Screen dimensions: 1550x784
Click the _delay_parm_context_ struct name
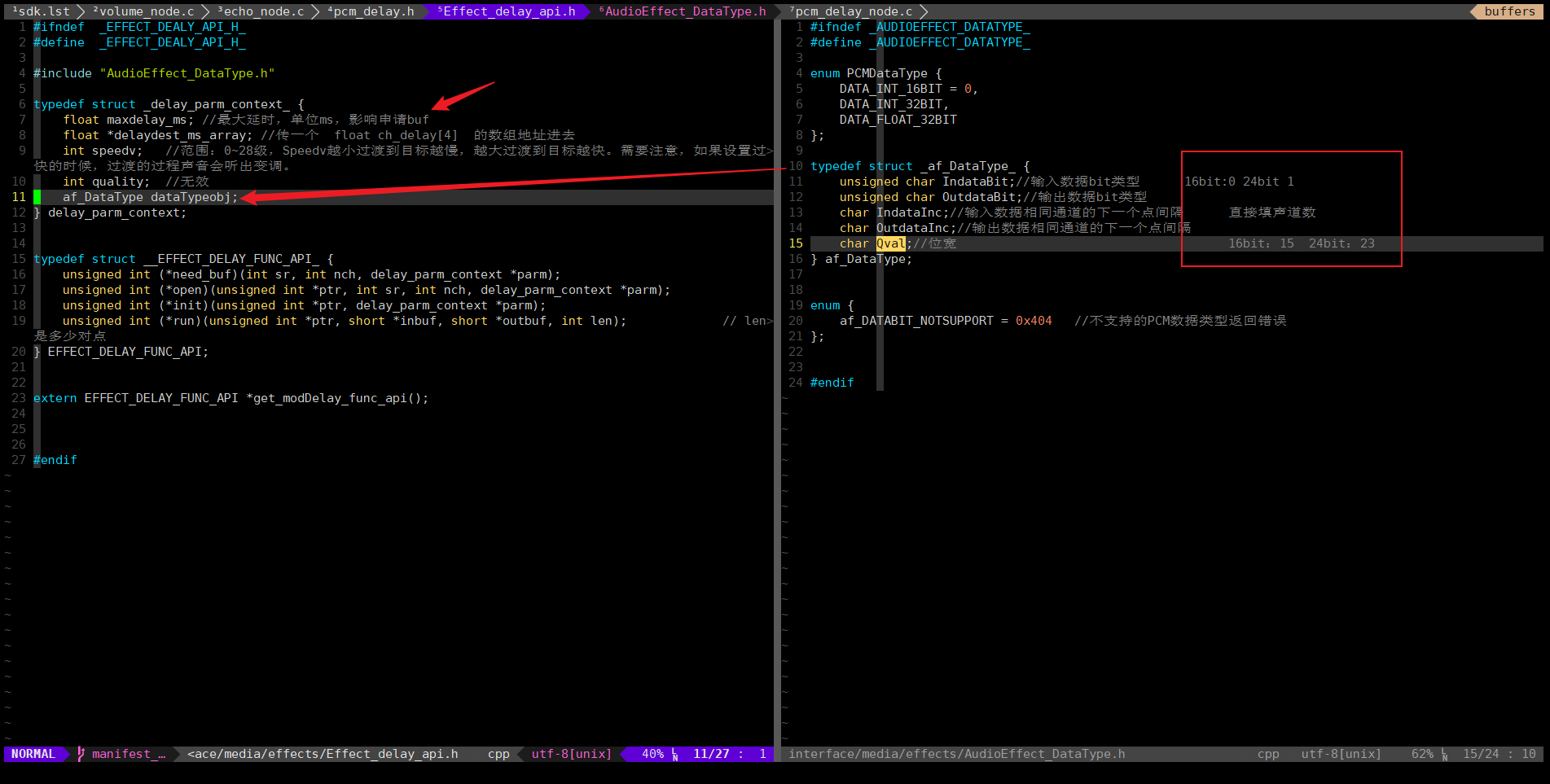pyautogui.click(x=216, y=104)
